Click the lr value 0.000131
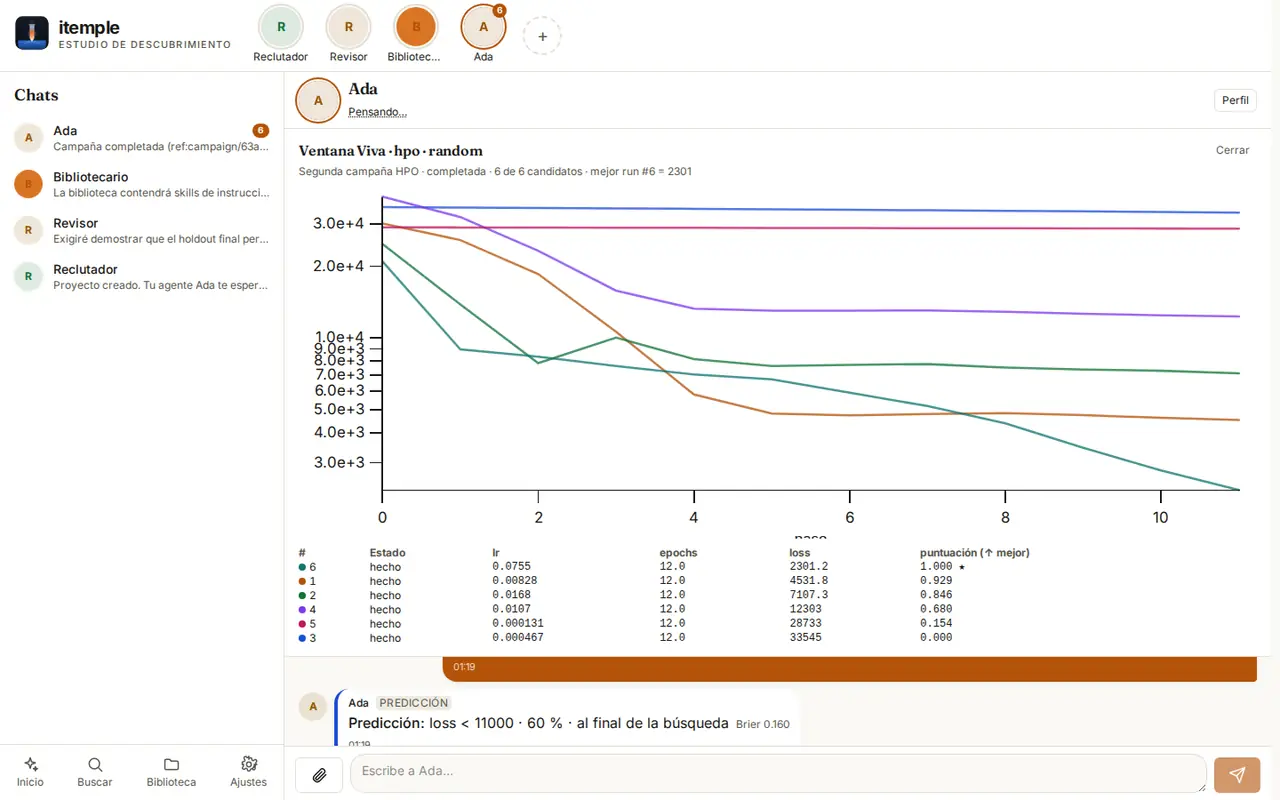The height and width of the screenshot is (800, 1280). [517, 624]
